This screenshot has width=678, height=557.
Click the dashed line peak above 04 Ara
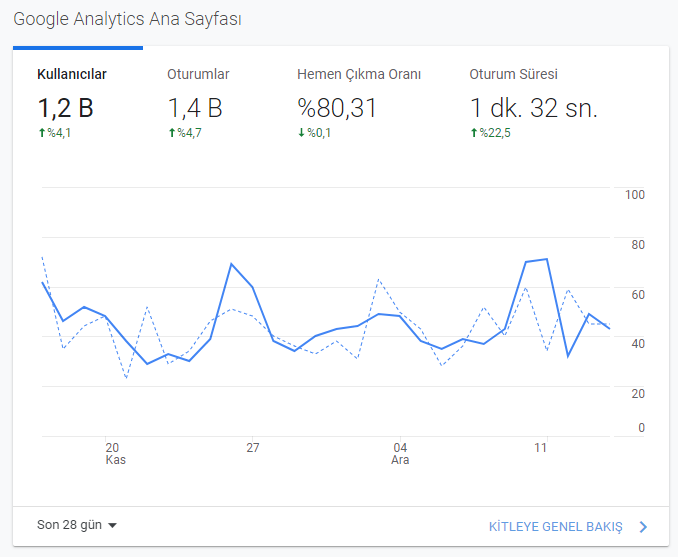(x=379, y=280)
